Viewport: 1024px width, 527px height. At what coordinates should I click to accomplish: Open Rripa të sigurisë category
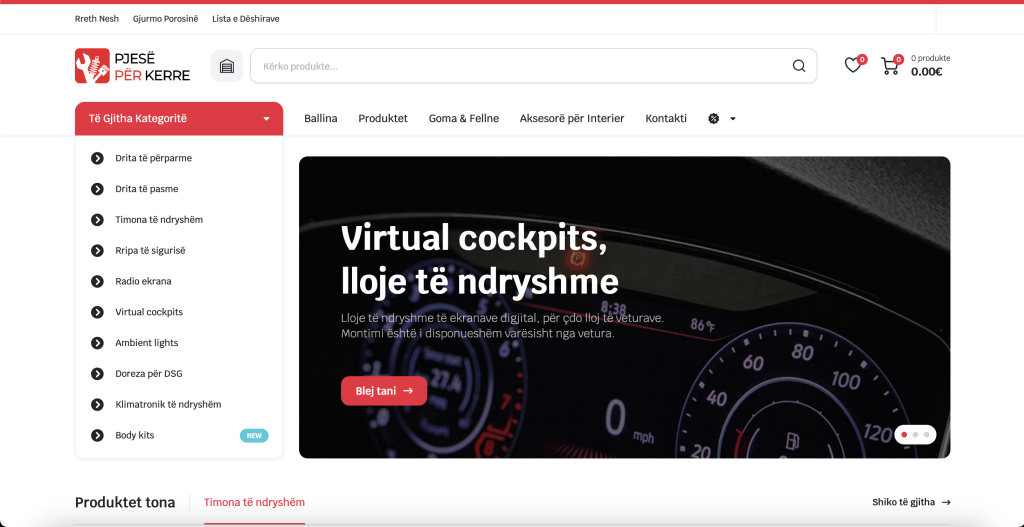[150, 250]
